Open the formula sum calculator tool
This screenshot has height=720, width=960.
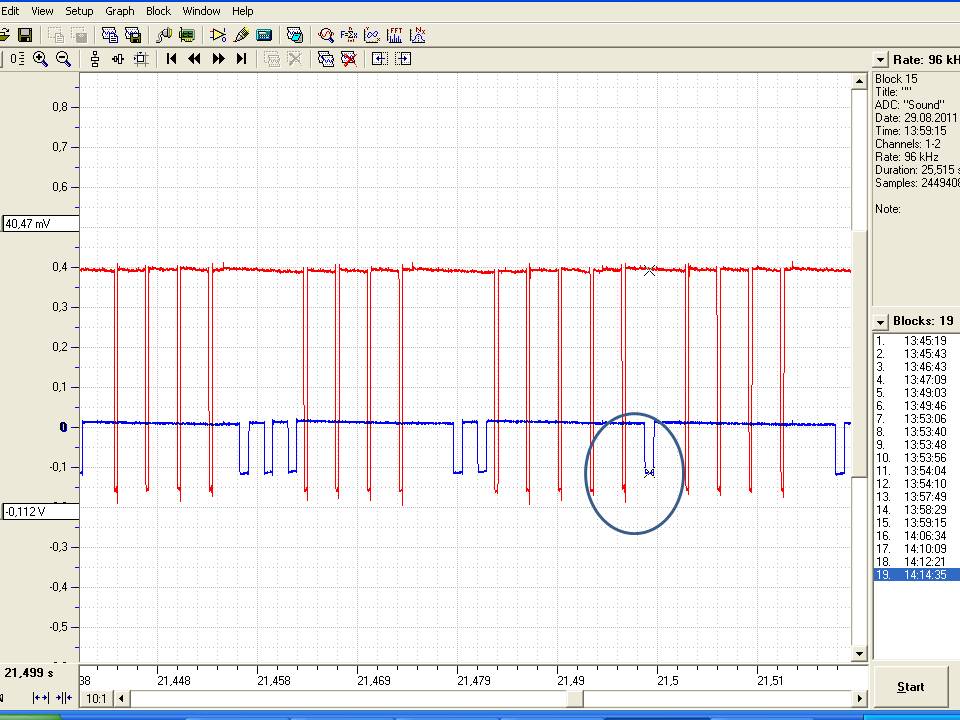[348, 35]
